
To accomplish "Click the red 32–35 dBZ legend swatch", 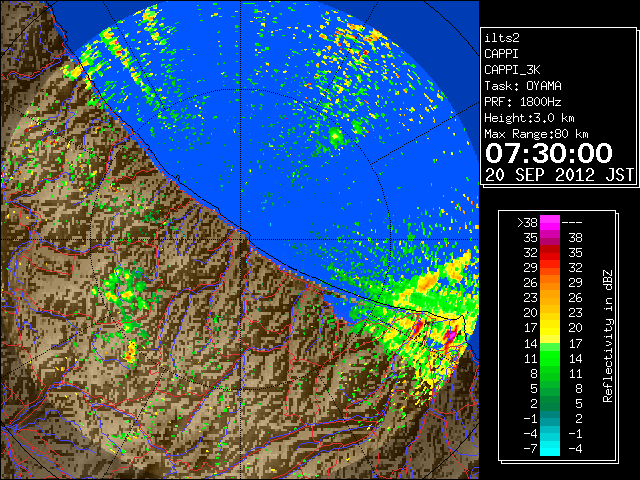I will pyautogui.click(x=550, y=253).
